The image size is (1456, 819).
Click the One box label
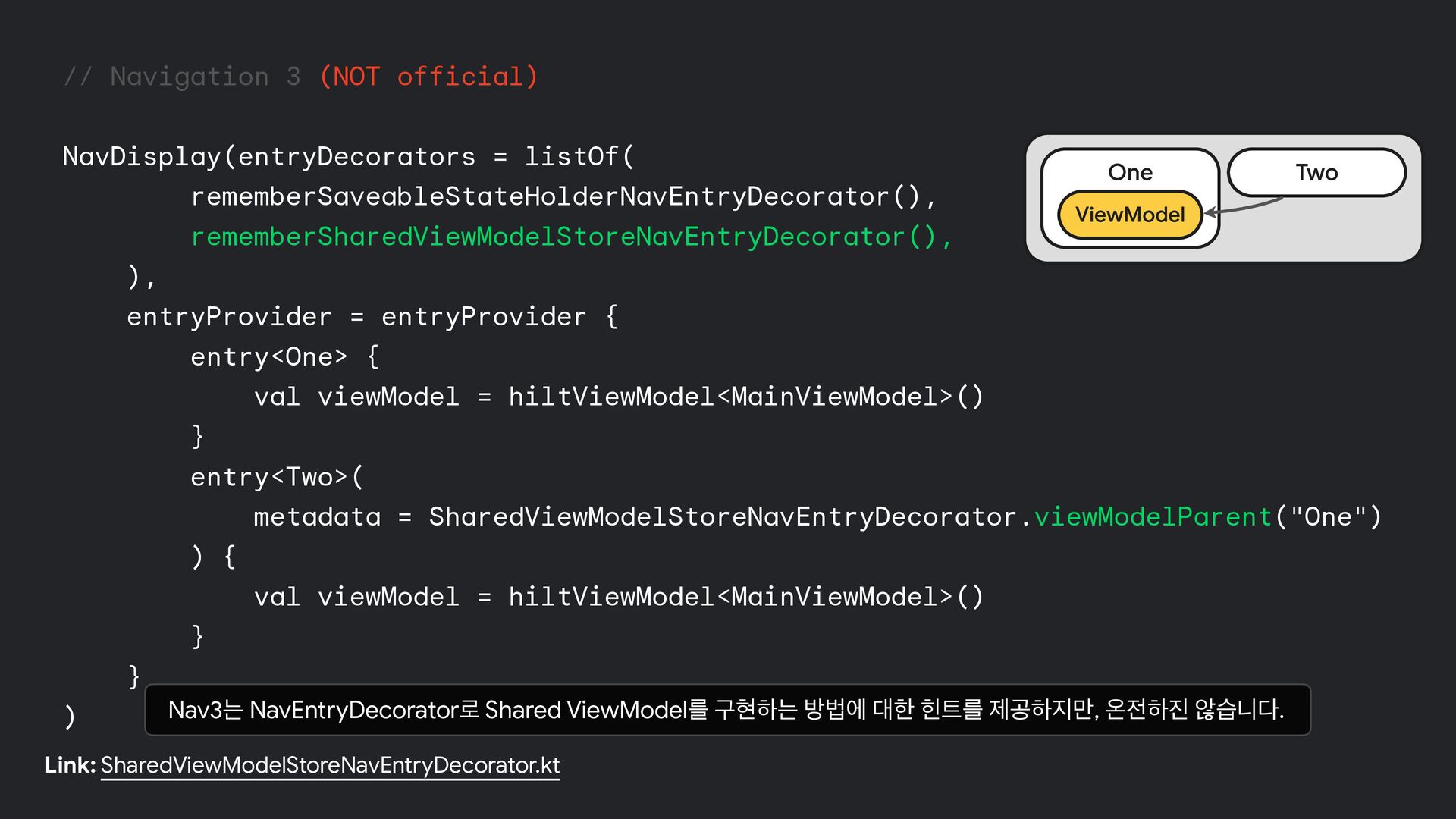click(x=1130, y=172)
